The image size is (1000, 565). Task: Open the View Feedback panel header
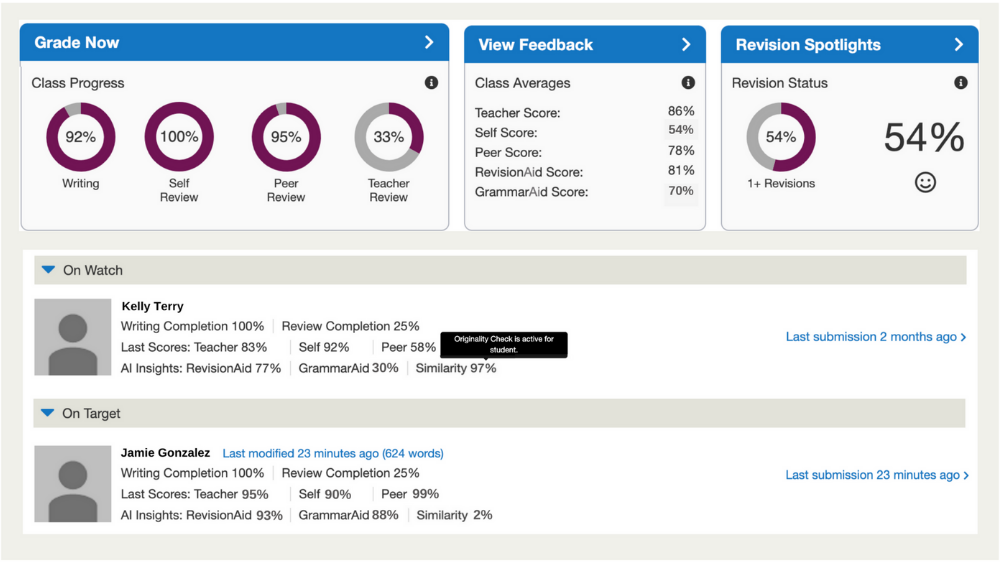click(x=585, y=45)
